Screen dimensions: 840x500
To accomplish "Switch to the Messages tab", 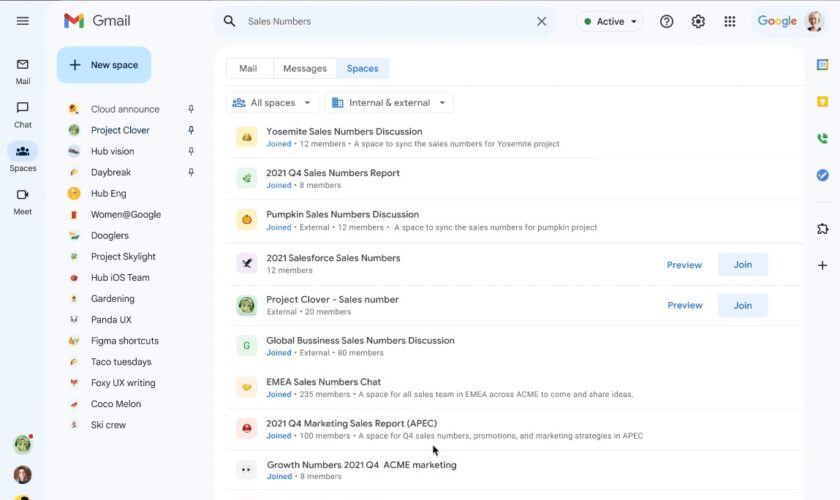I will click(x=304, y=68).
